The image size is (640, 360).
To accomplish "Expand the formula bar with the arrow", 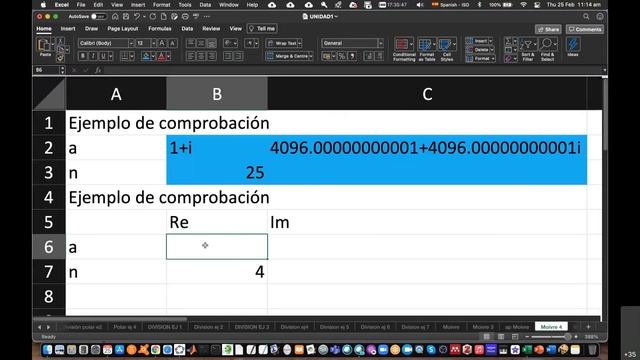I will pos(604,70).
